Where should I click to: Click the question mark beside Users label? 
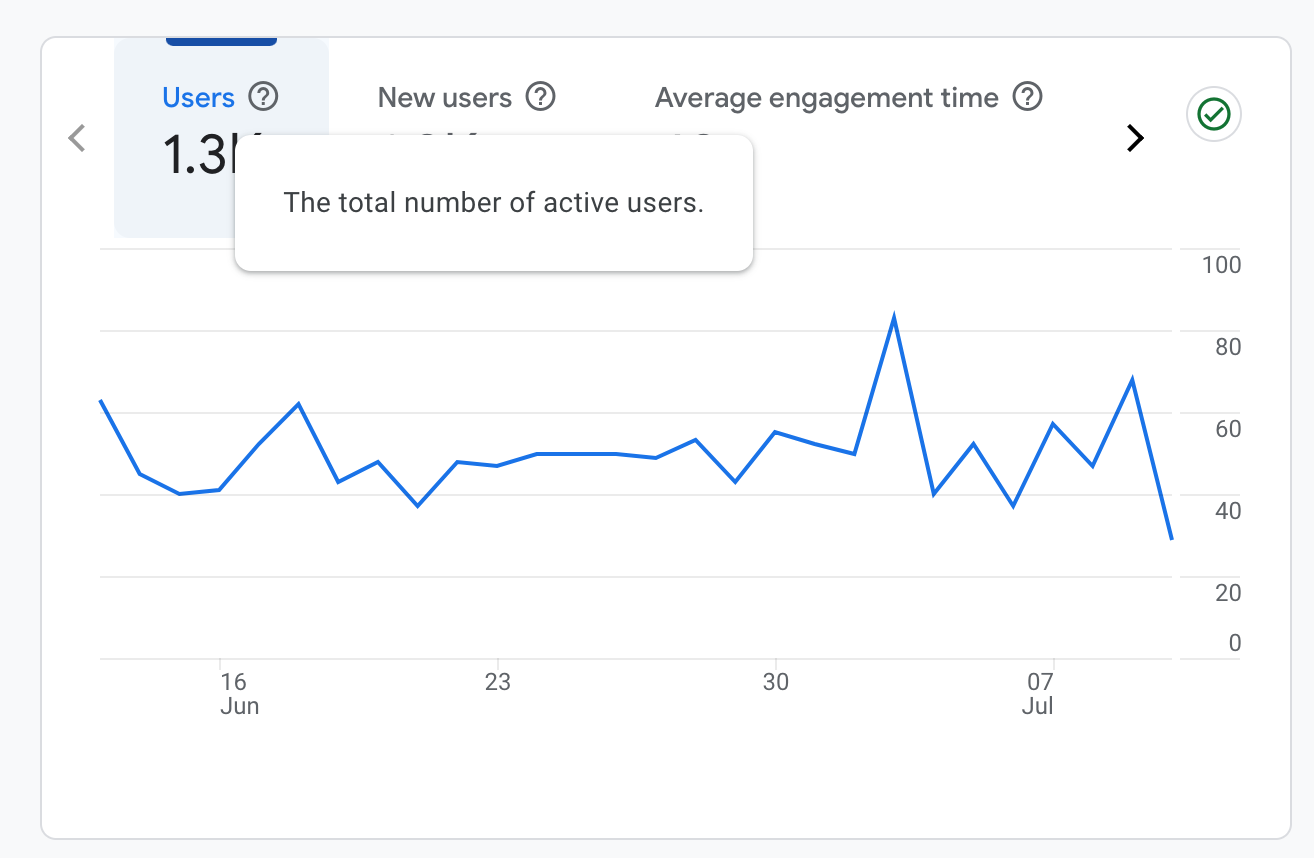point(262,96)
